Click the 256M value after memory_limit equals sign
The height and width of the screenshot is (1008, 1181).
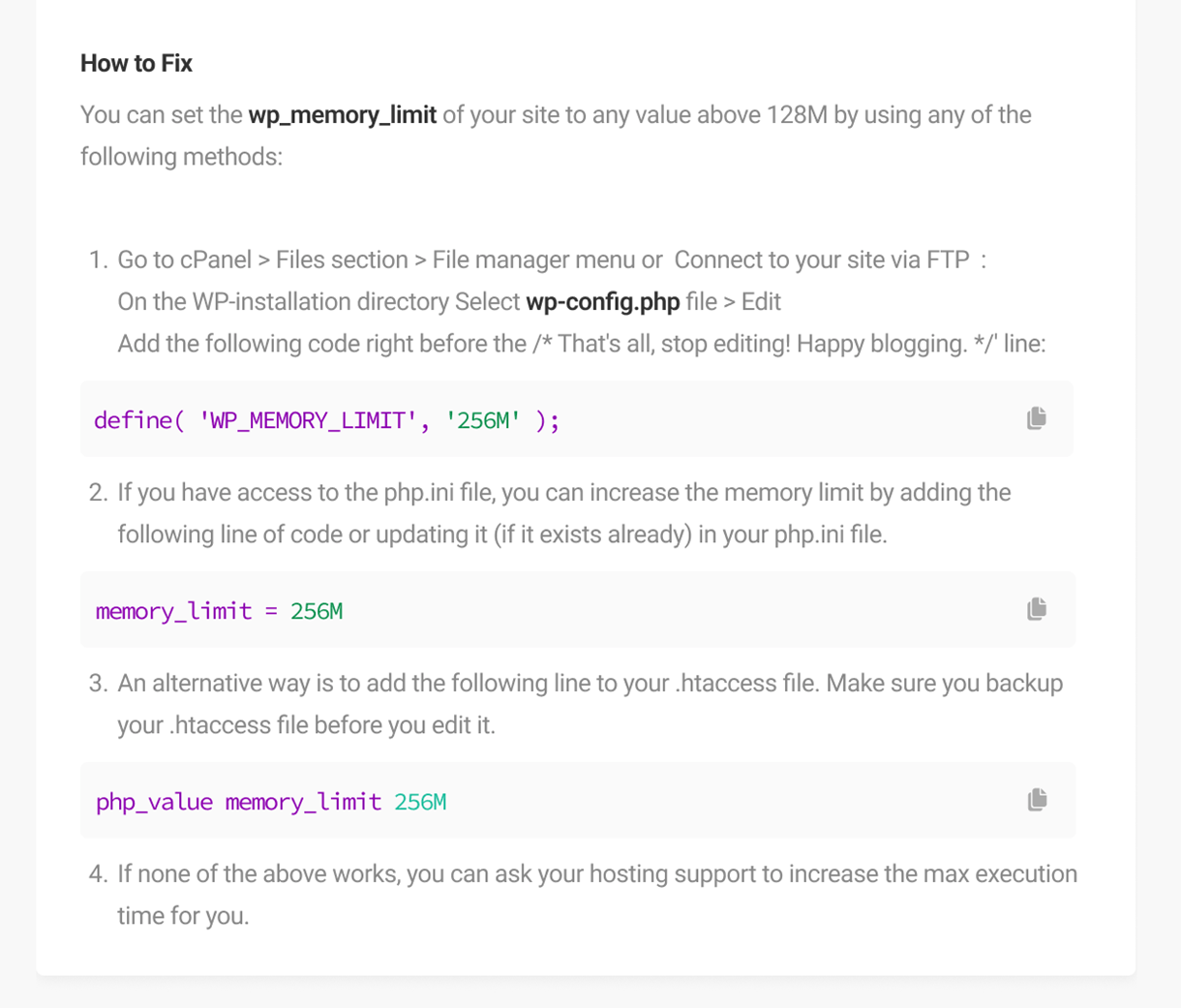317,611
